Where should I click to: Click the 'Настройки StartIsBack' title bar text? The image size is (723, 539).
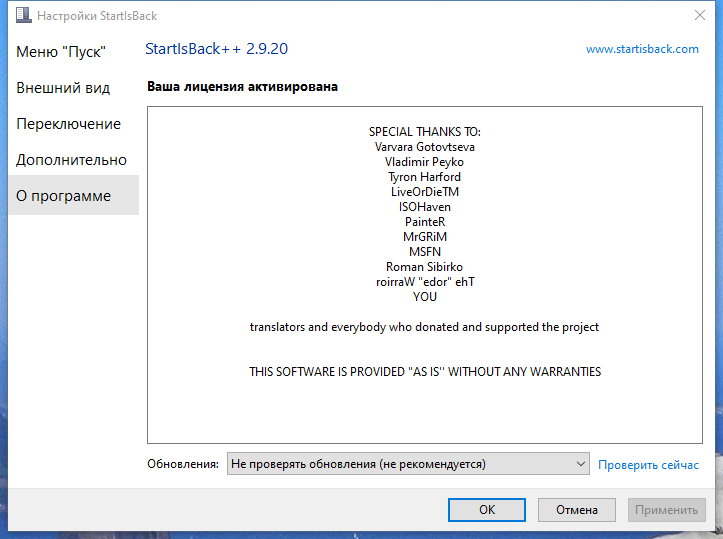point(97,16)
